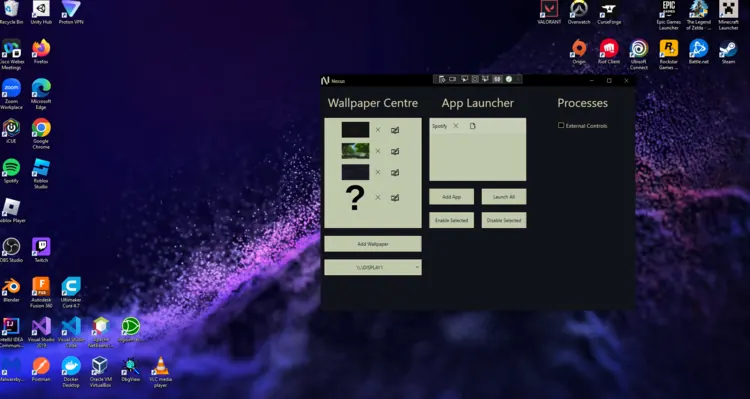This screenshot has width=750, height=399.
Task: Remove the third dark blue wallpaper with its X
Action: (x=378, y=172)
